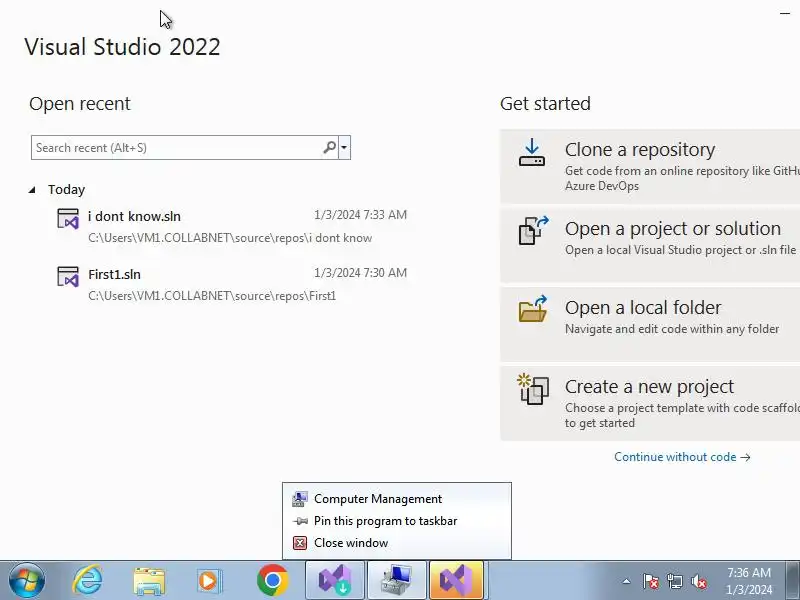Click the path ending in repos\First1
Viewport: 800px width, 600px height.
(x=212, y=296)
